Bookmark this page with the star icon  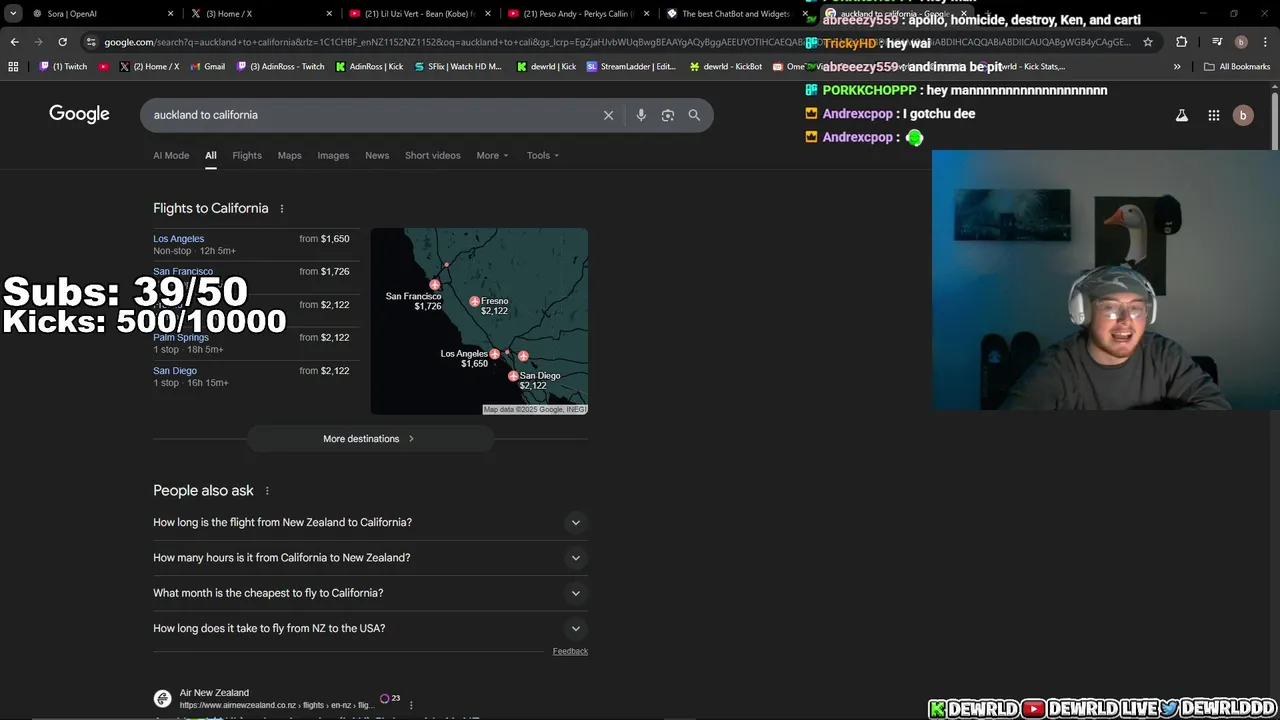coord(1148,42)
